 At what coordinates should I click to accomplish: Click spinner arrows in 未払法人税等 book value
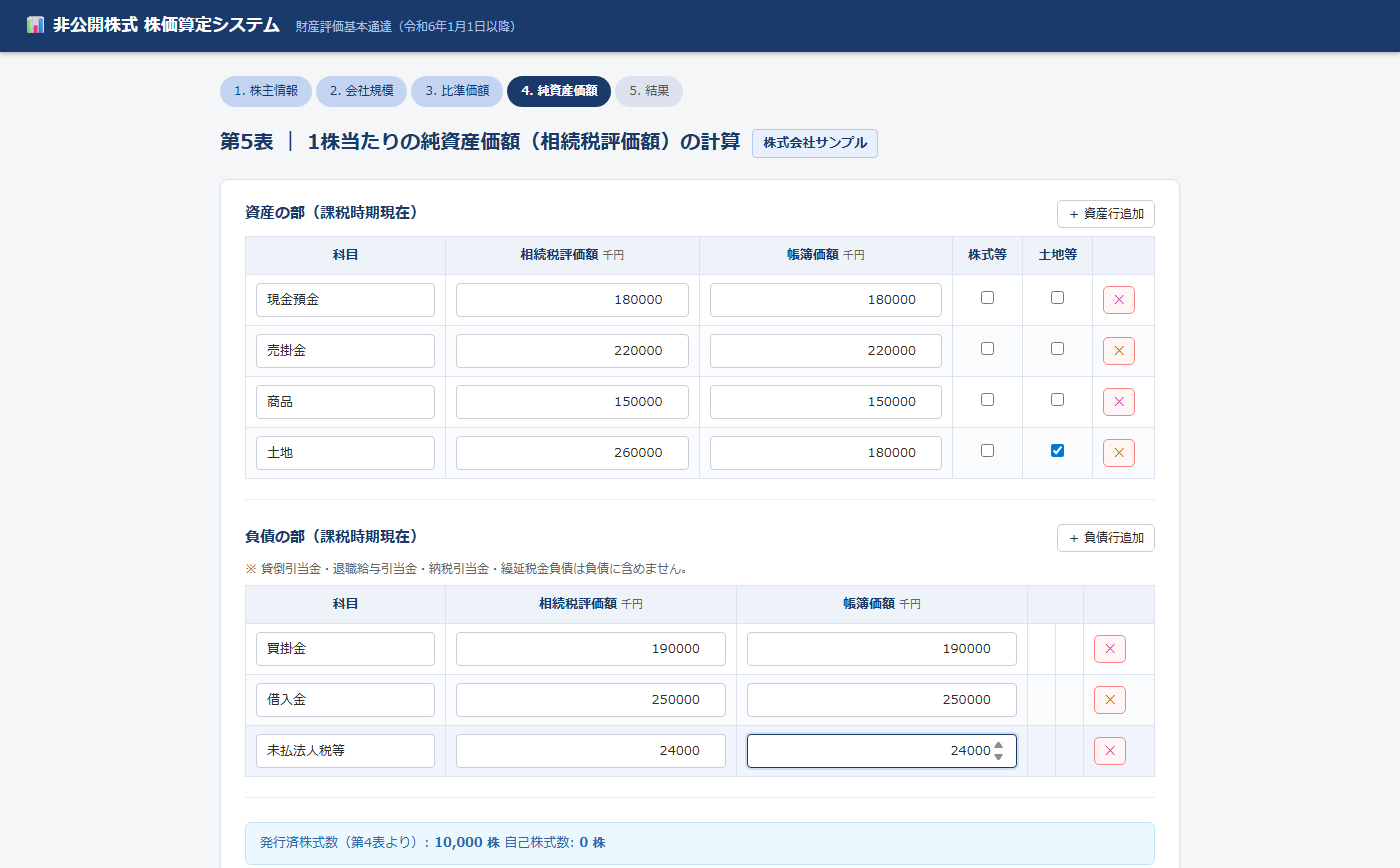click(998, 751)
